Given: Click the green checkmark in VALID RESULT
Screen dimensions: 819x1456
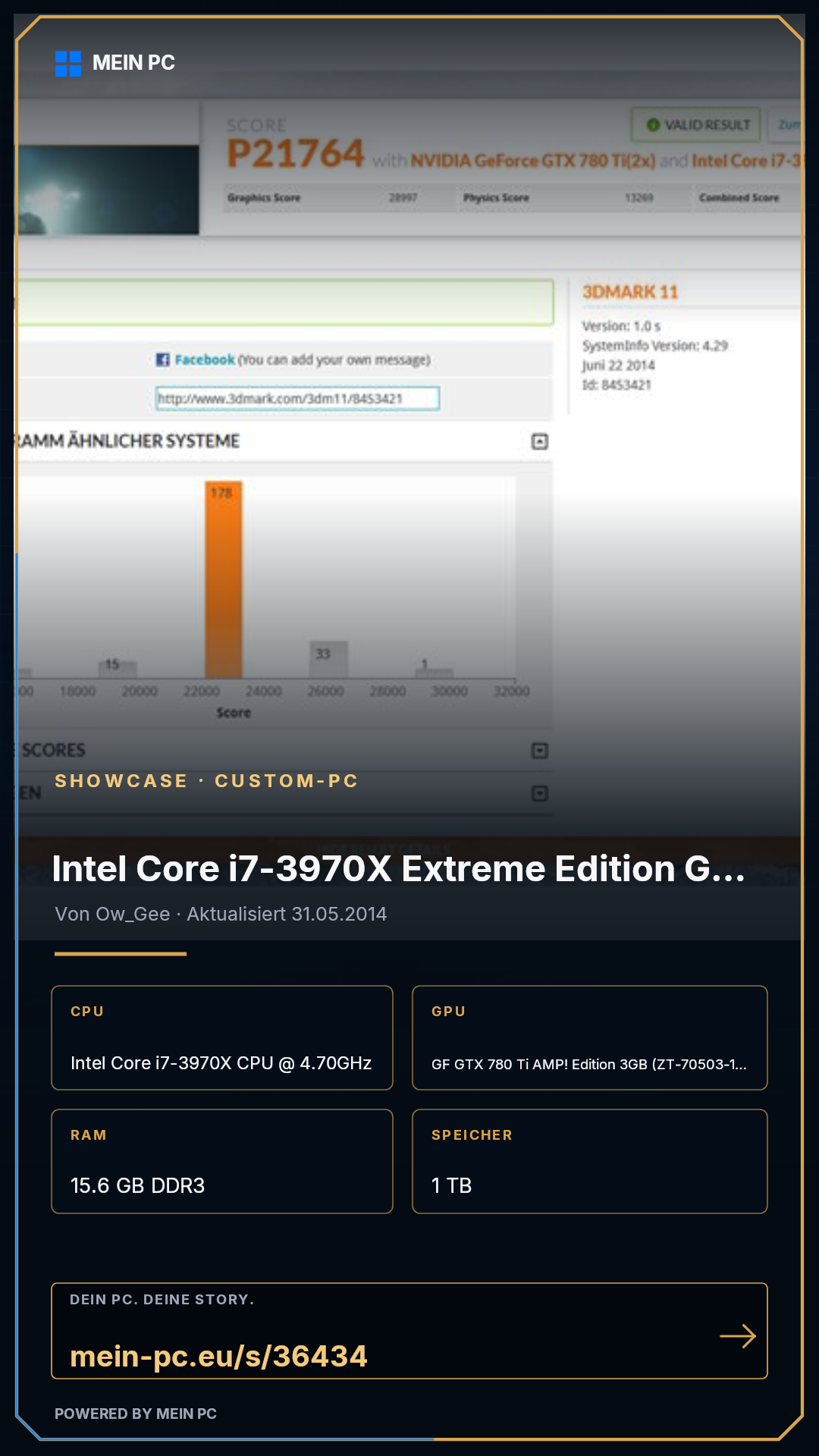Looking at the screenshot, I should (653, 125).
